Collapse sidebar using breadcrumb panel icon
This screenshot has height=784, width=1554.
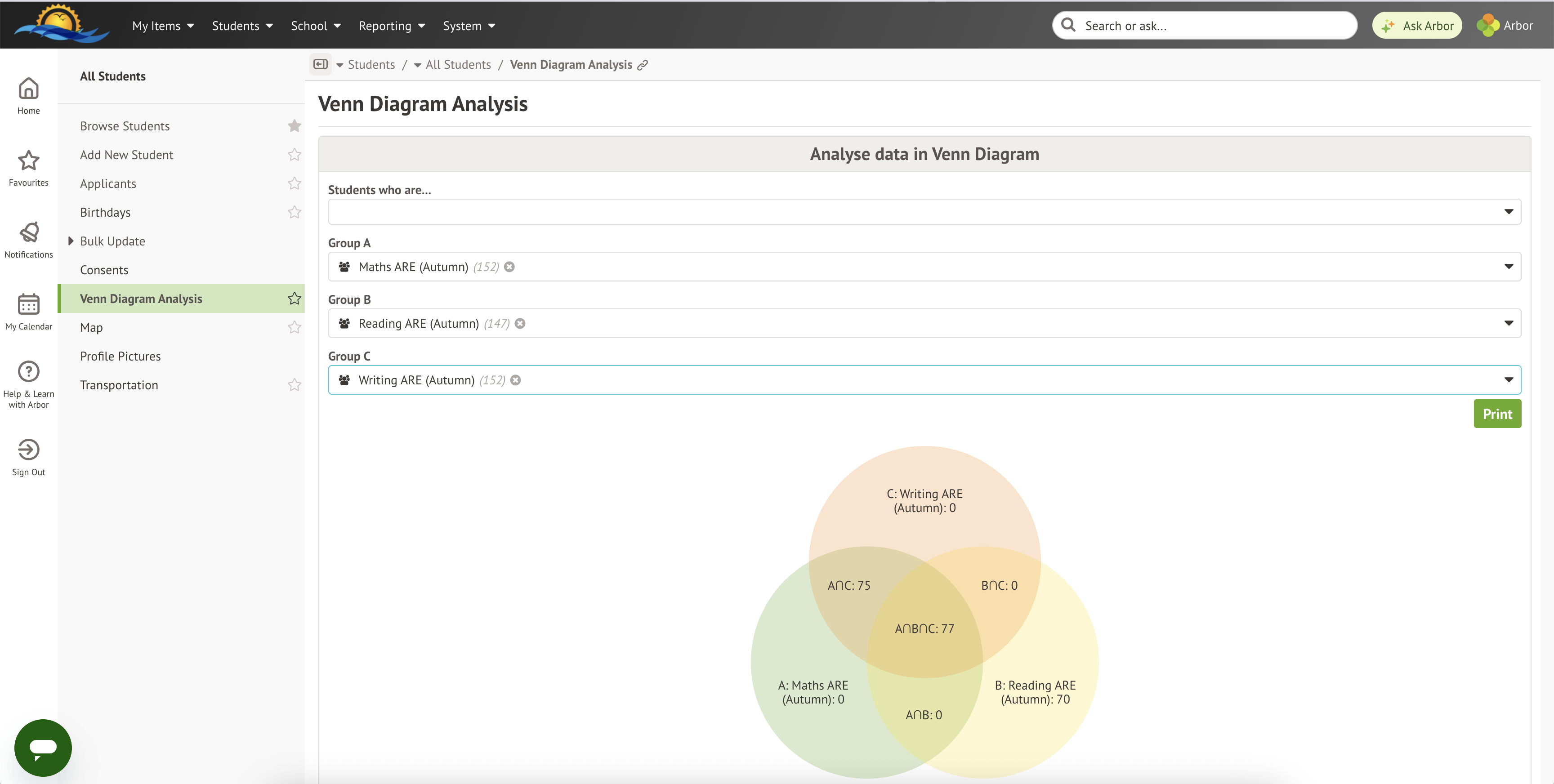pyautogui.click(x=320, y=65)
